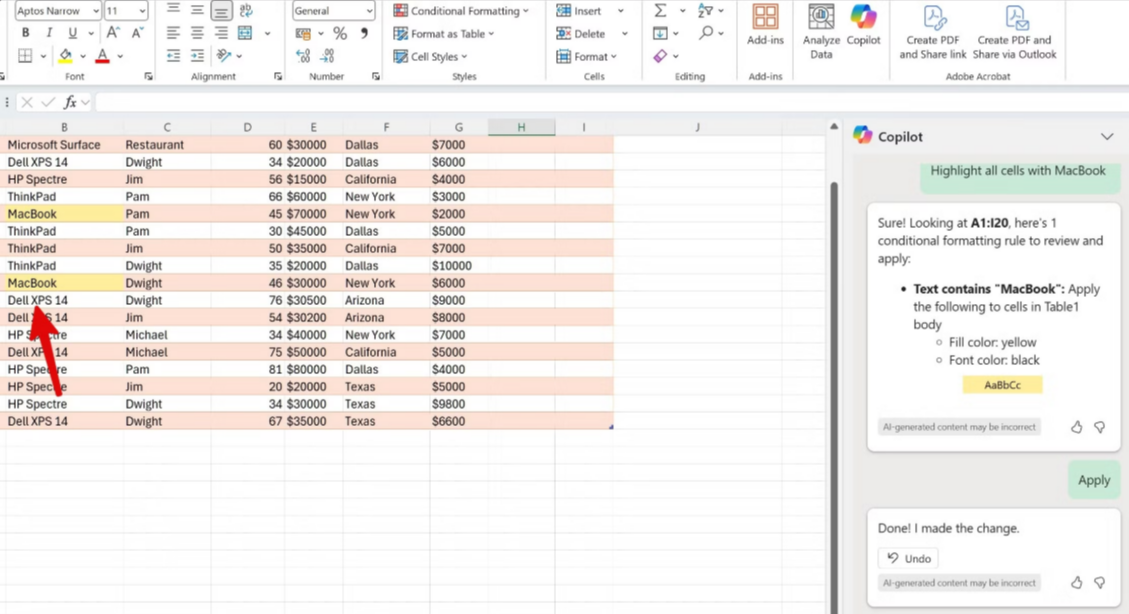Click the AutoSum sigma icon

pyautogui.click(x=660, y=11)
